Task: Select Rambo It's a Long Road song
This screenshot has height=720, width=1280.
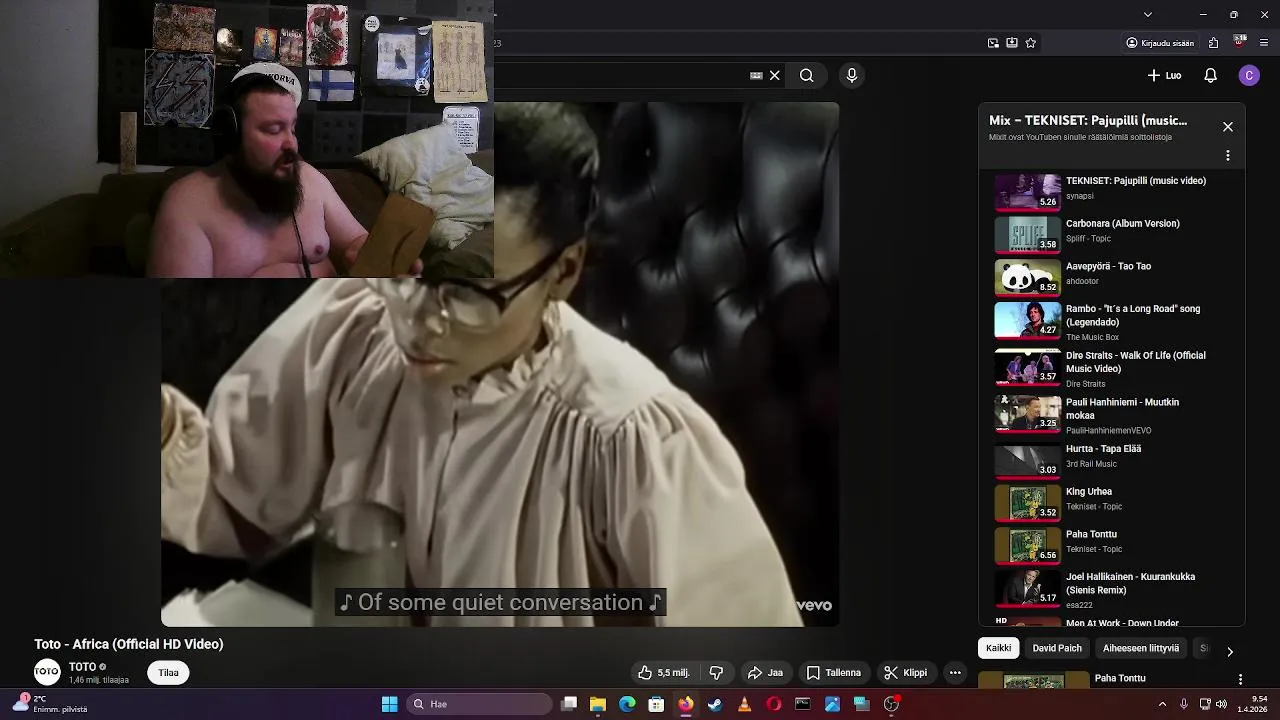Action: [1108, 322]
